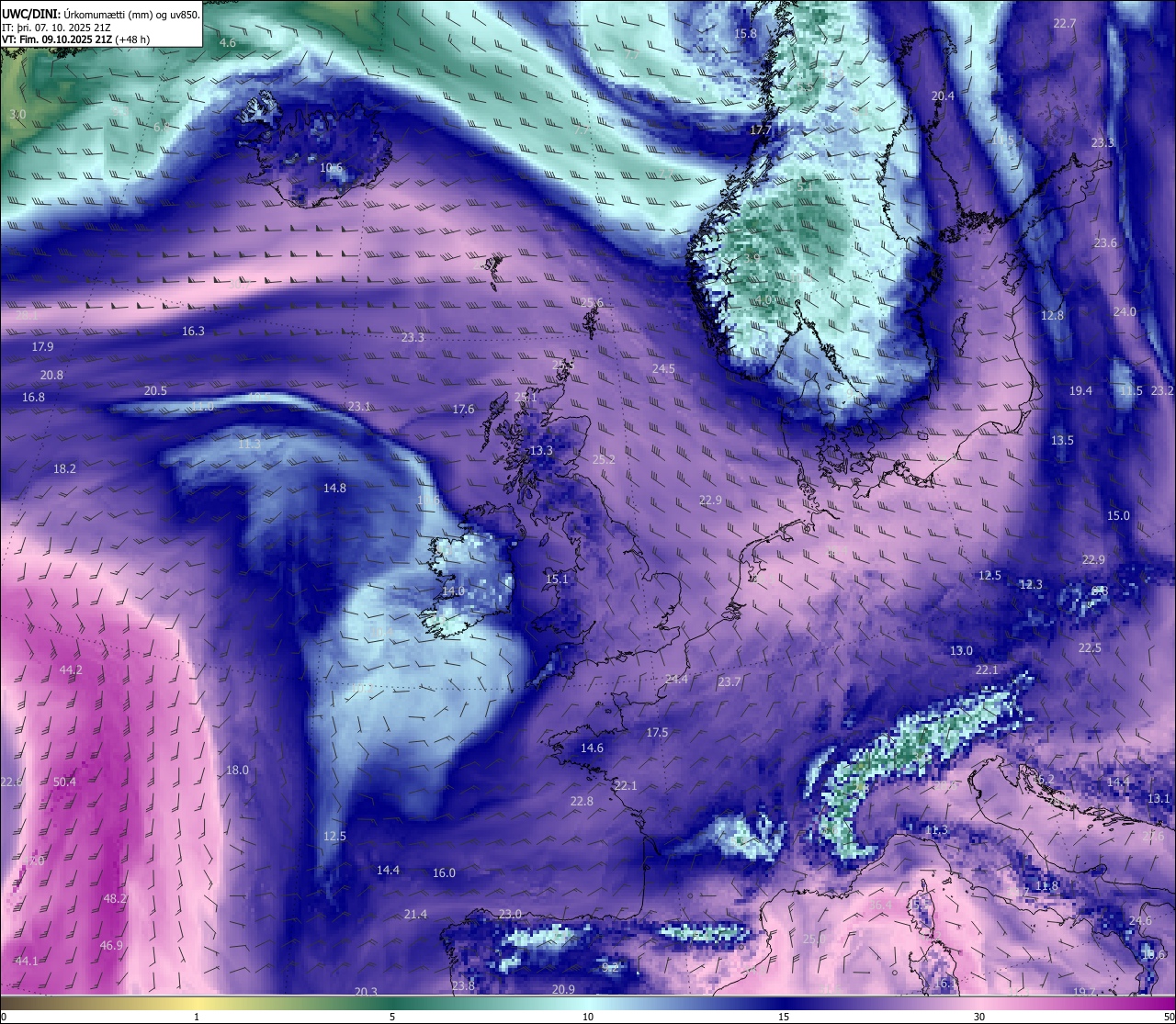
Task: Click the 17.9 value at left edge
Action: point(42,347)
